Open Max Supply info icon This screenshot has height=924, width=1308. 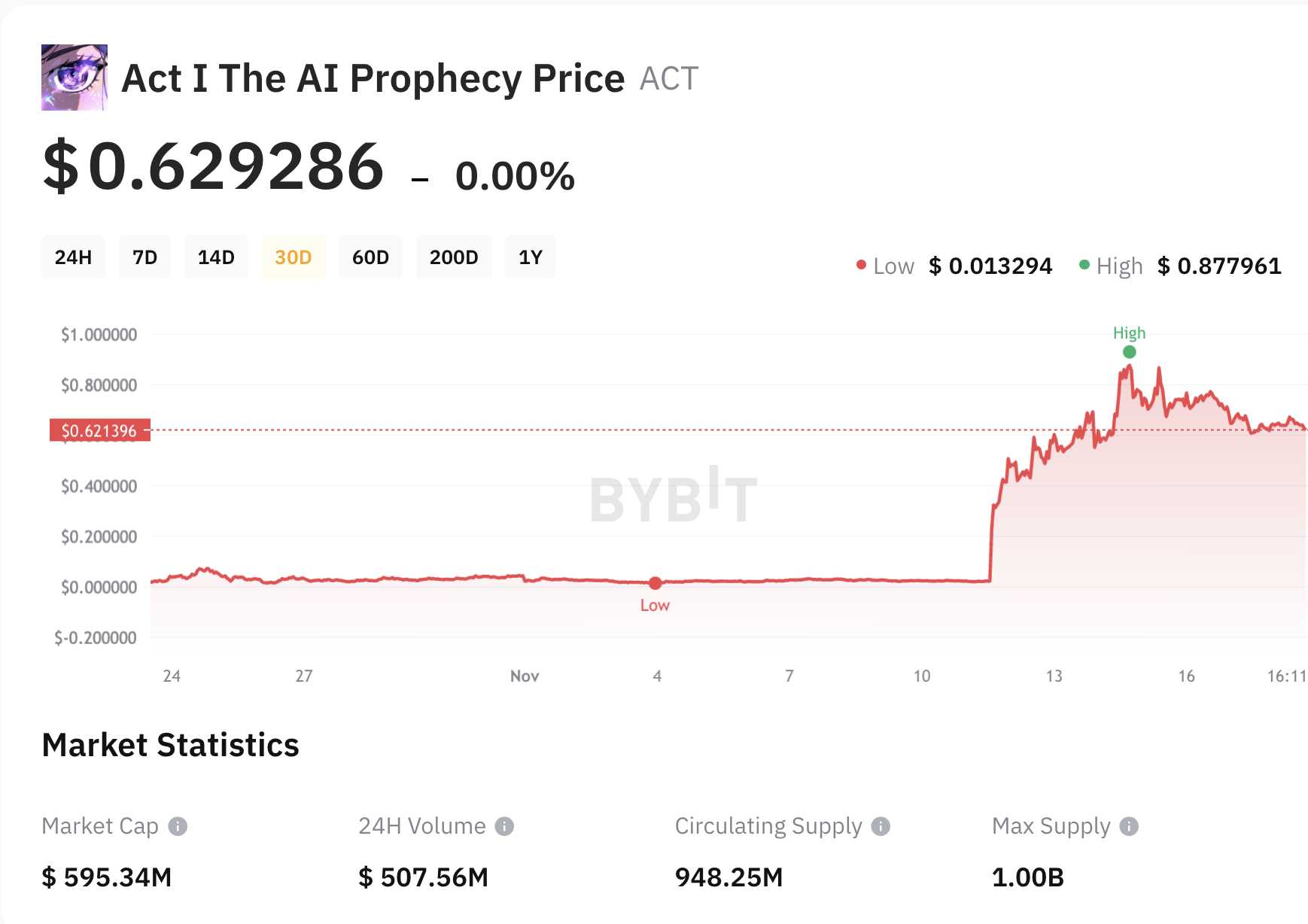[1129, 826]
